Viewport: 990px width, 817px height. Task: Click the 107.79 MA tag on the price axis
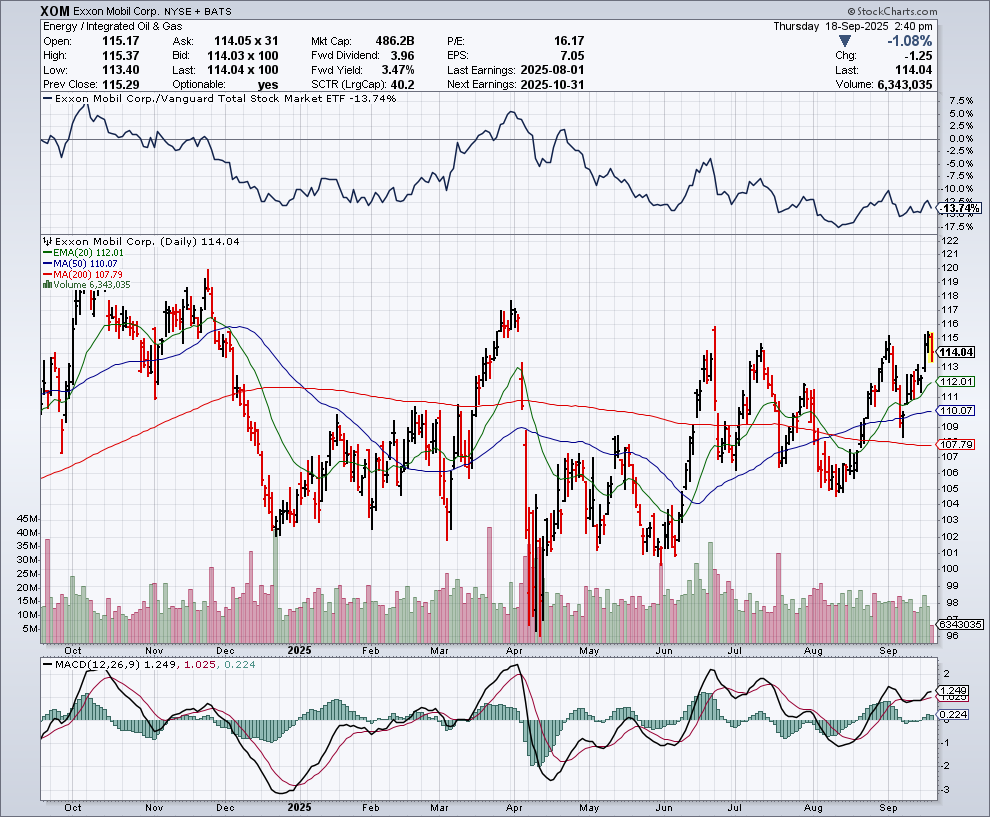(957, 444)
